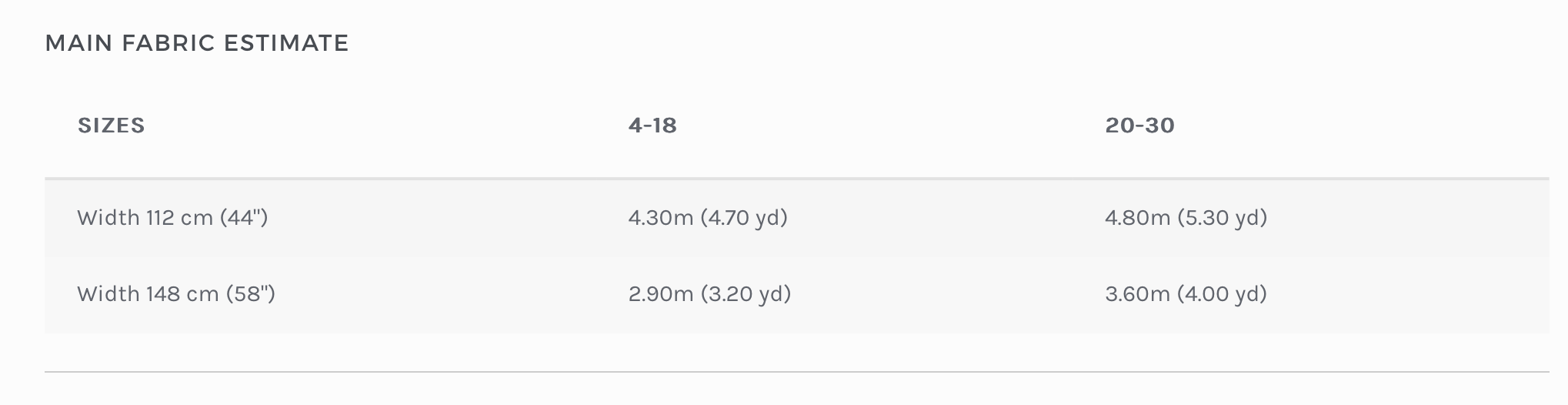1568x405 pixels.
Task: Click the separator line under the header row
Action: pos(796,179)
